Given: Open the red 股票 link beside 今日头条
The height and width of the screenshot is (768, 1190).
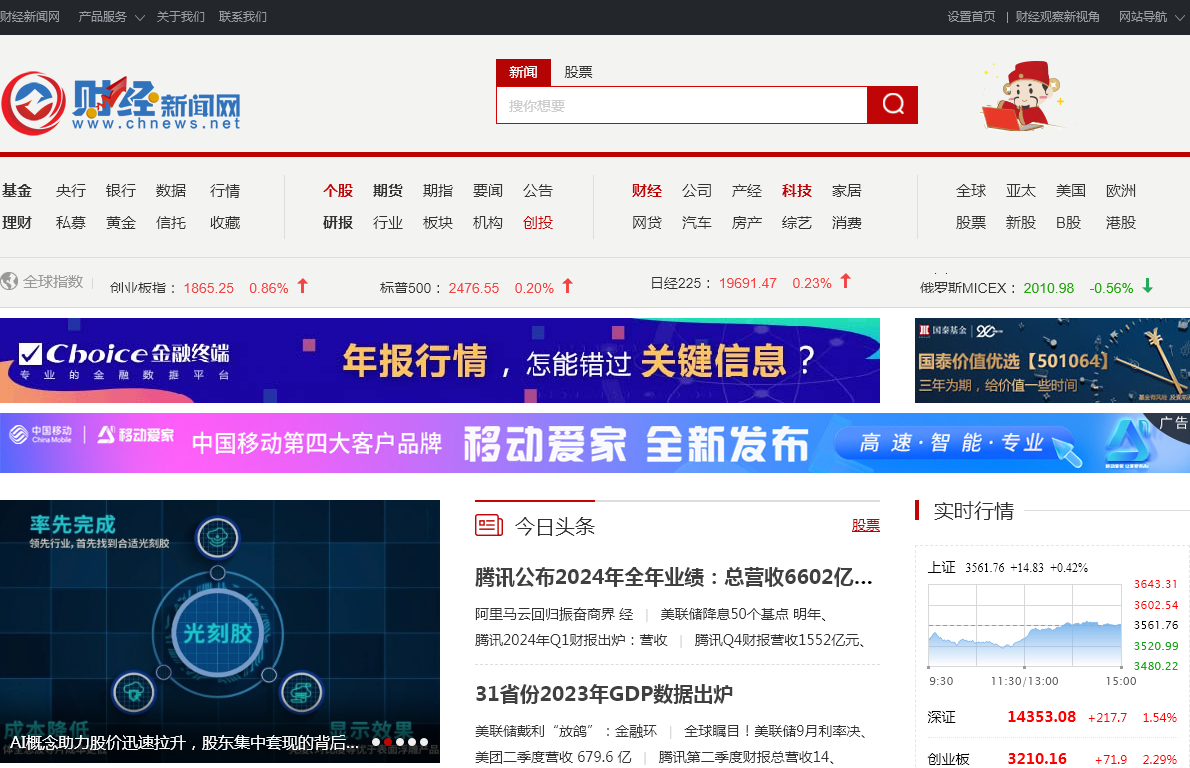Looking at the screenshot, I should 866,525.
